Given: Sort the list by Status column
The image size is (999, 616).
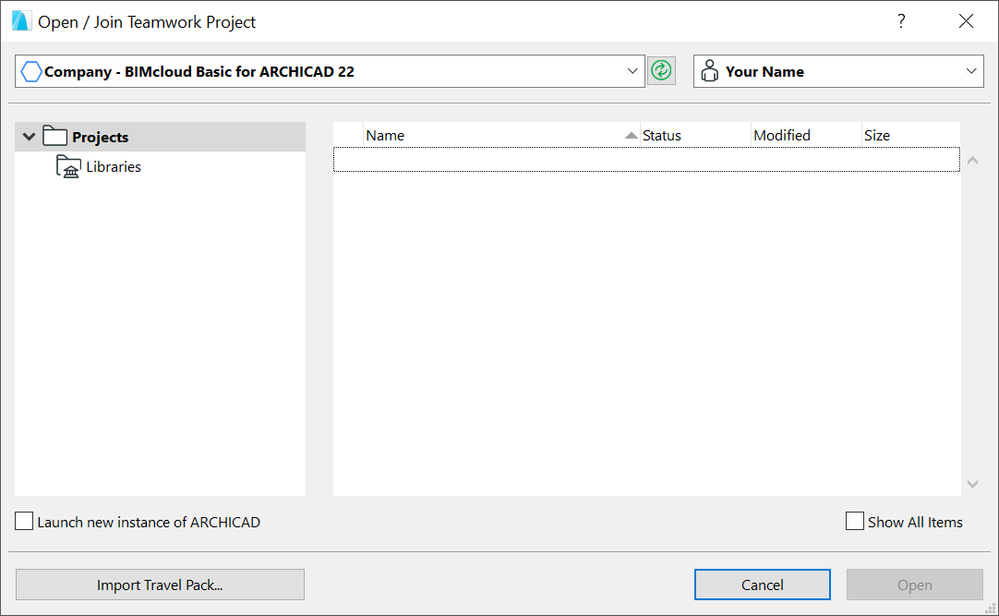Looking at the screenshot, I should coord(696,135).
